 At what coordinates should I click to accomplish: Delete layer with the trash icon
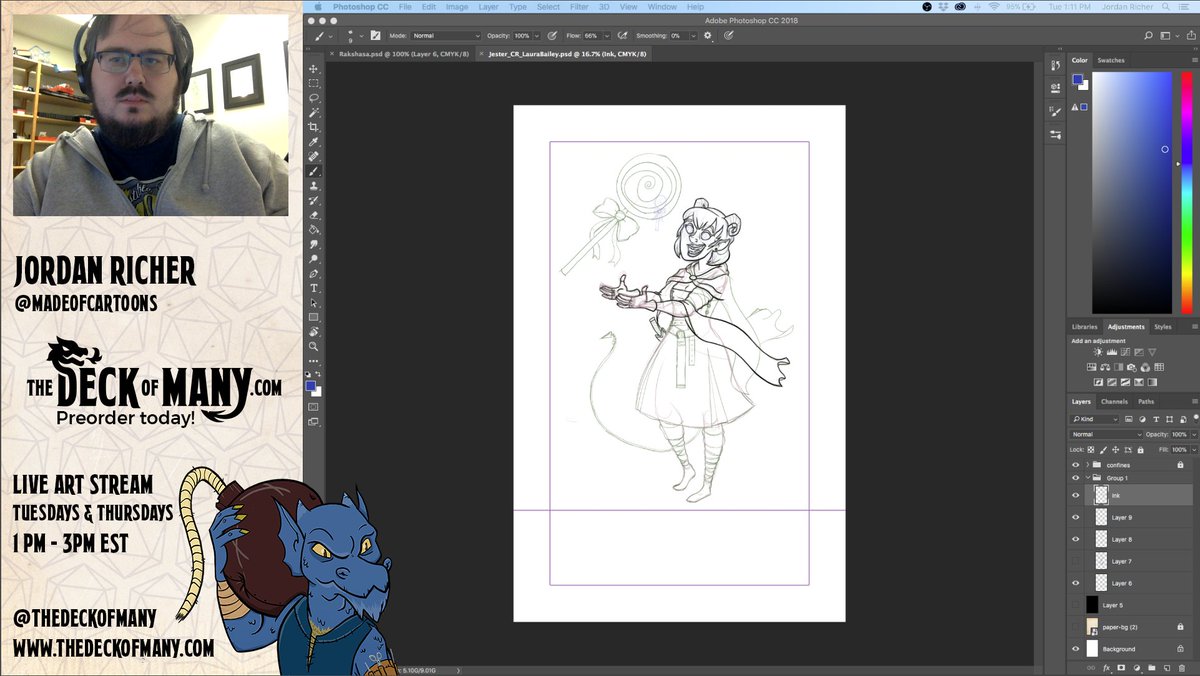1182,667
